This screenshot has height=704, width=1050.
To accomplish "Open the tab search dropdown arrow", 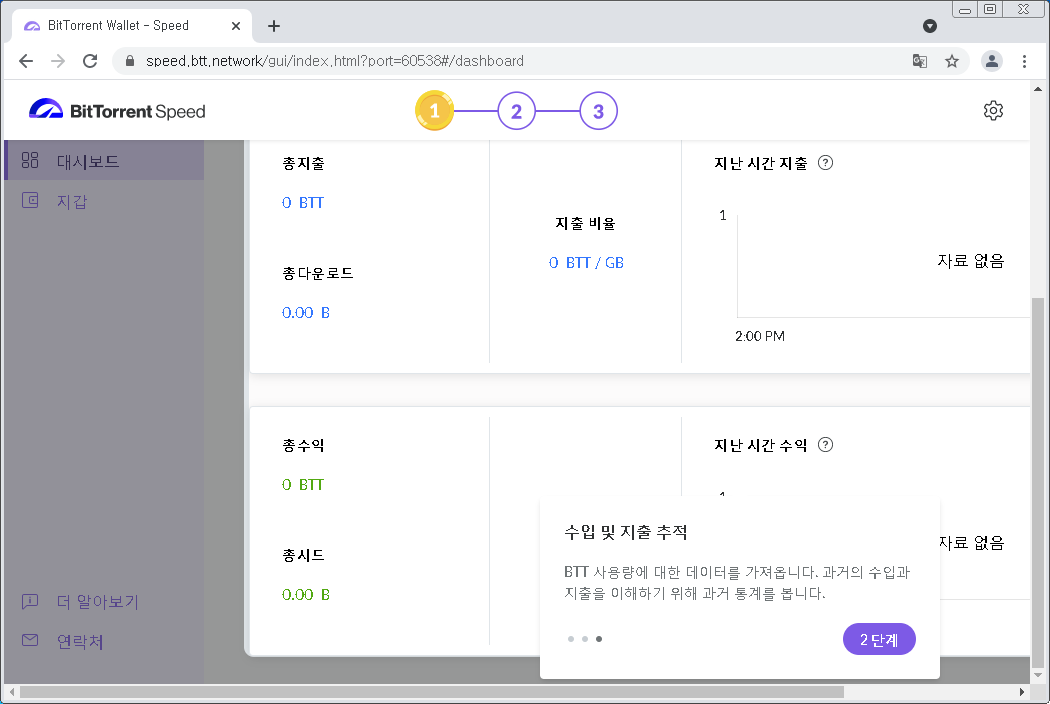I will pyautogui.click(x=929, y=26).
